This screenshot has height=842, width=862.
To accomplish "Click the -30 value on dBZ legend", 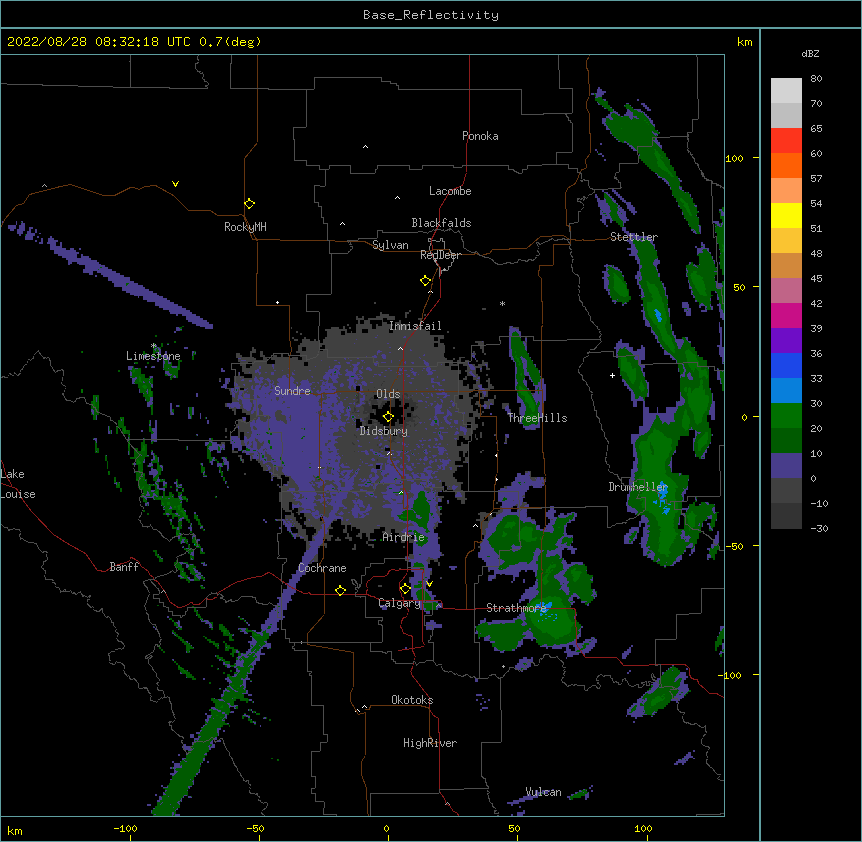I will (x=819, y=529).
